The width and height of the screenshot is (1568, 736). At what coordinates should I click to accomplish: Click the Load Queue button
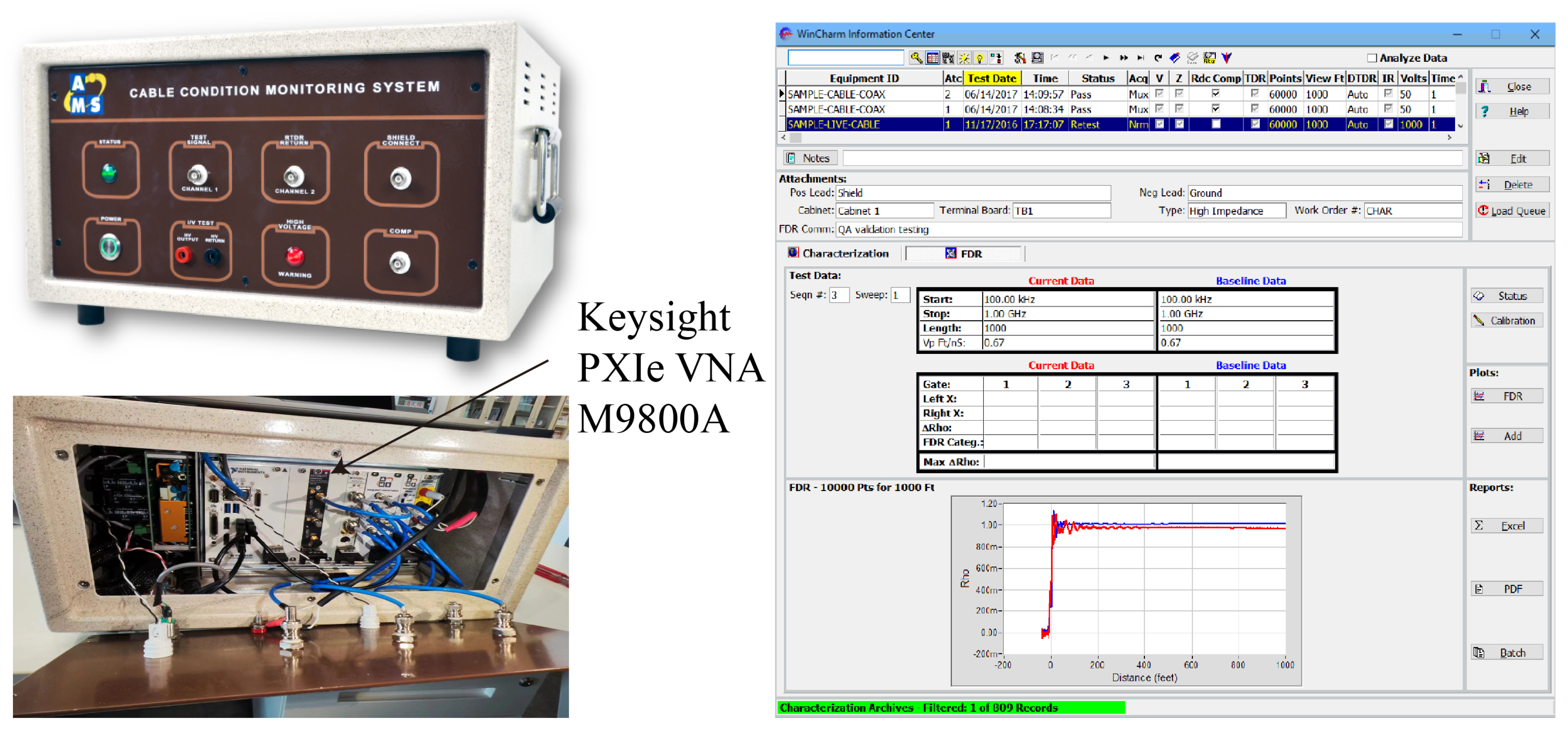(1512, 211)
